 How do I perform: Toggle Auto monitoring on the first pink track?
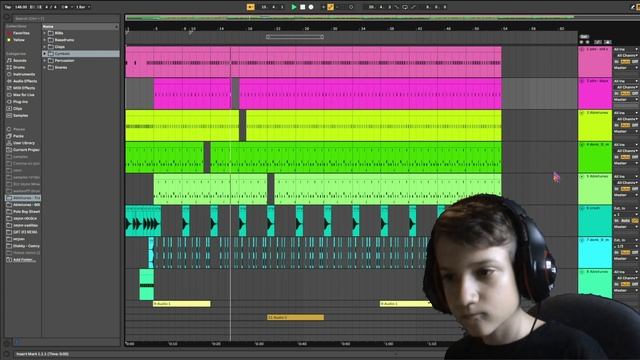tap(625, 62)
